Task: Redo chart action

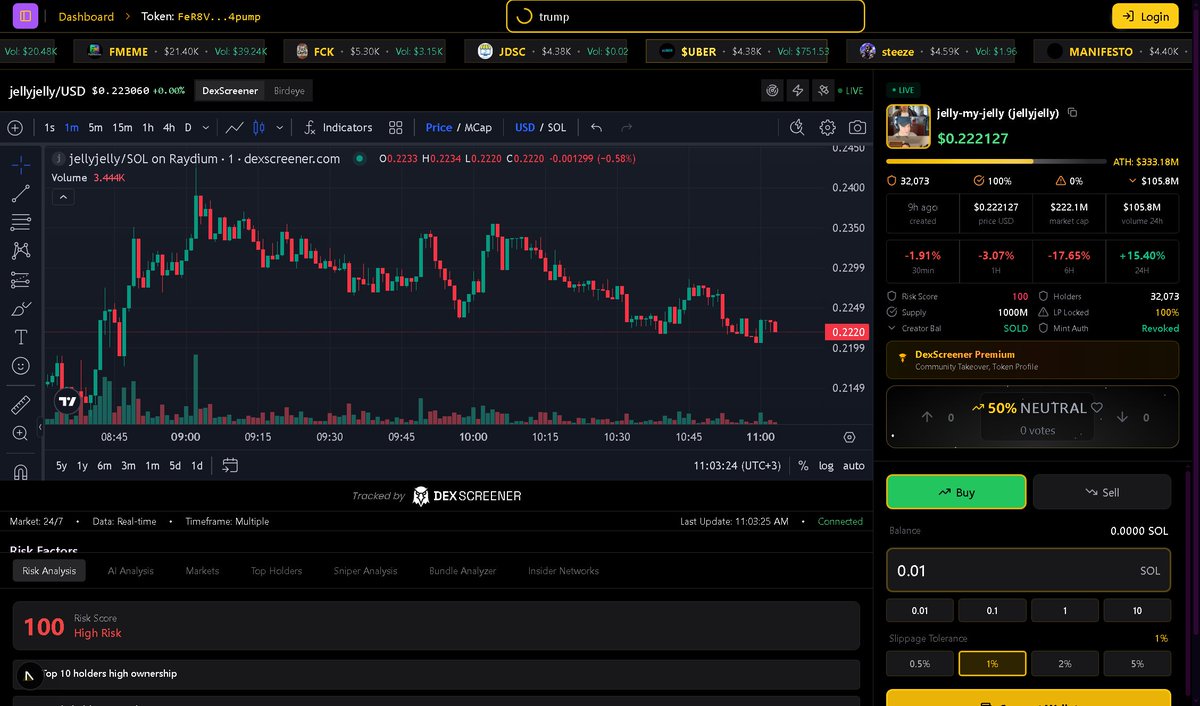Action: [x=627, y=127]
